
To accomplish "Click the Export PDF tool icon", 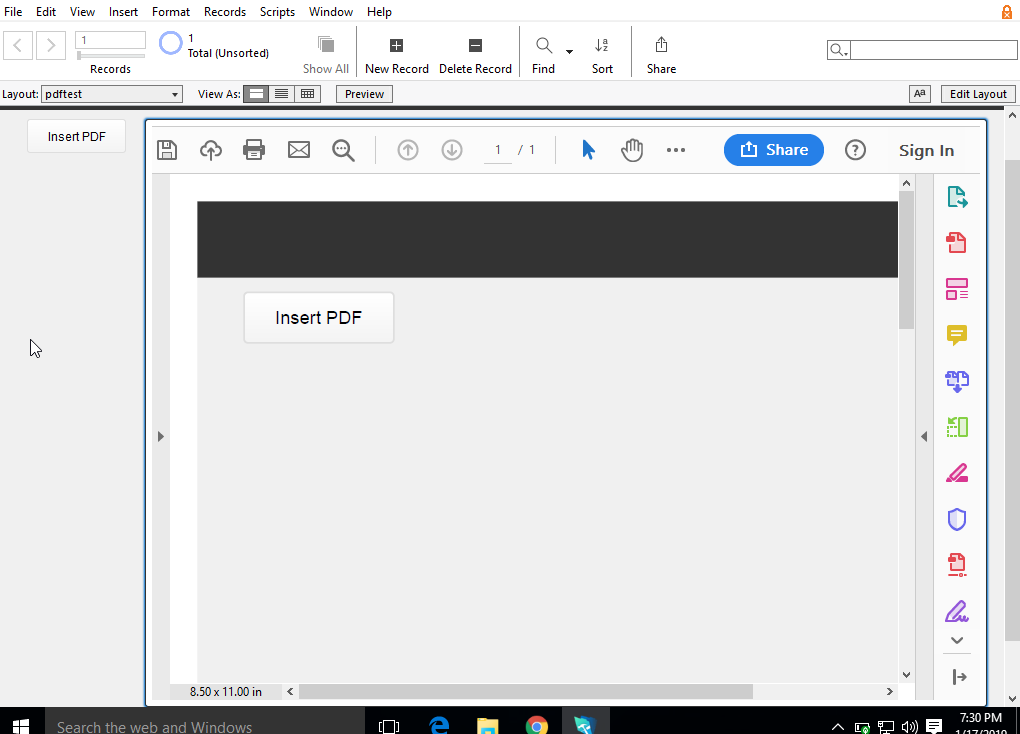I will coord(957,197).
